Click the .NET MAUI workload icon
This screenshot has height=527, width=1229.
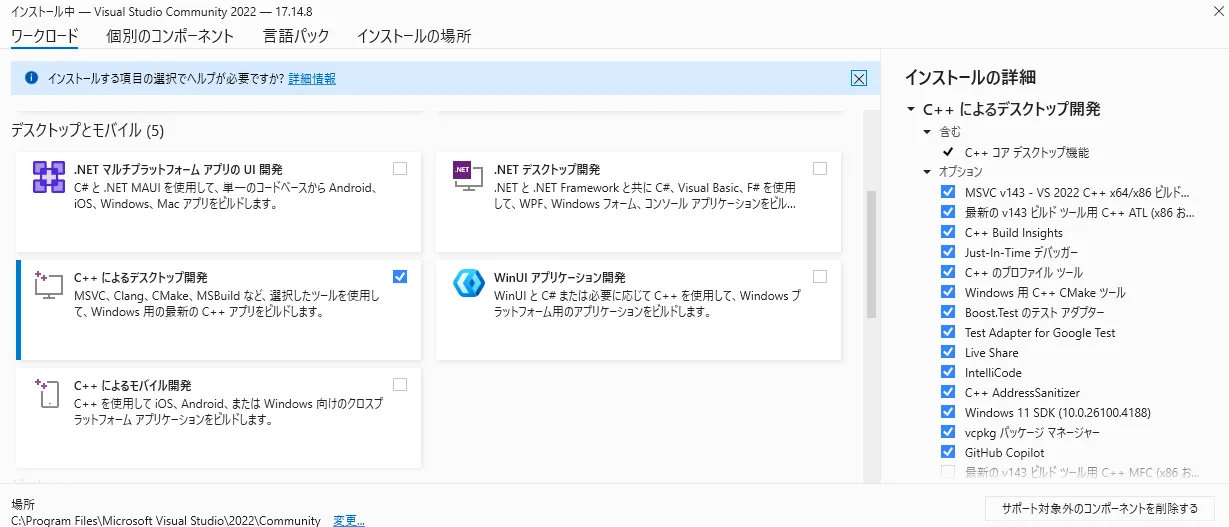[x=49, y=177]
